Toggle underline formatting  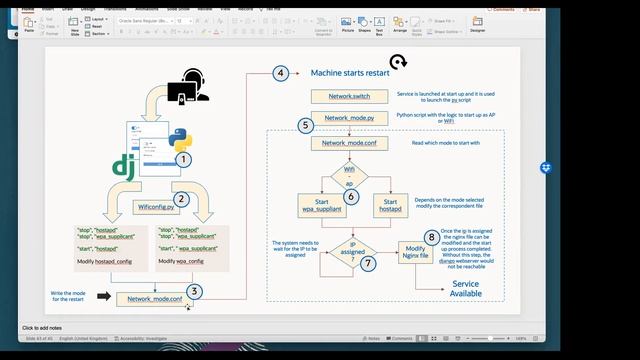point(138,32)
